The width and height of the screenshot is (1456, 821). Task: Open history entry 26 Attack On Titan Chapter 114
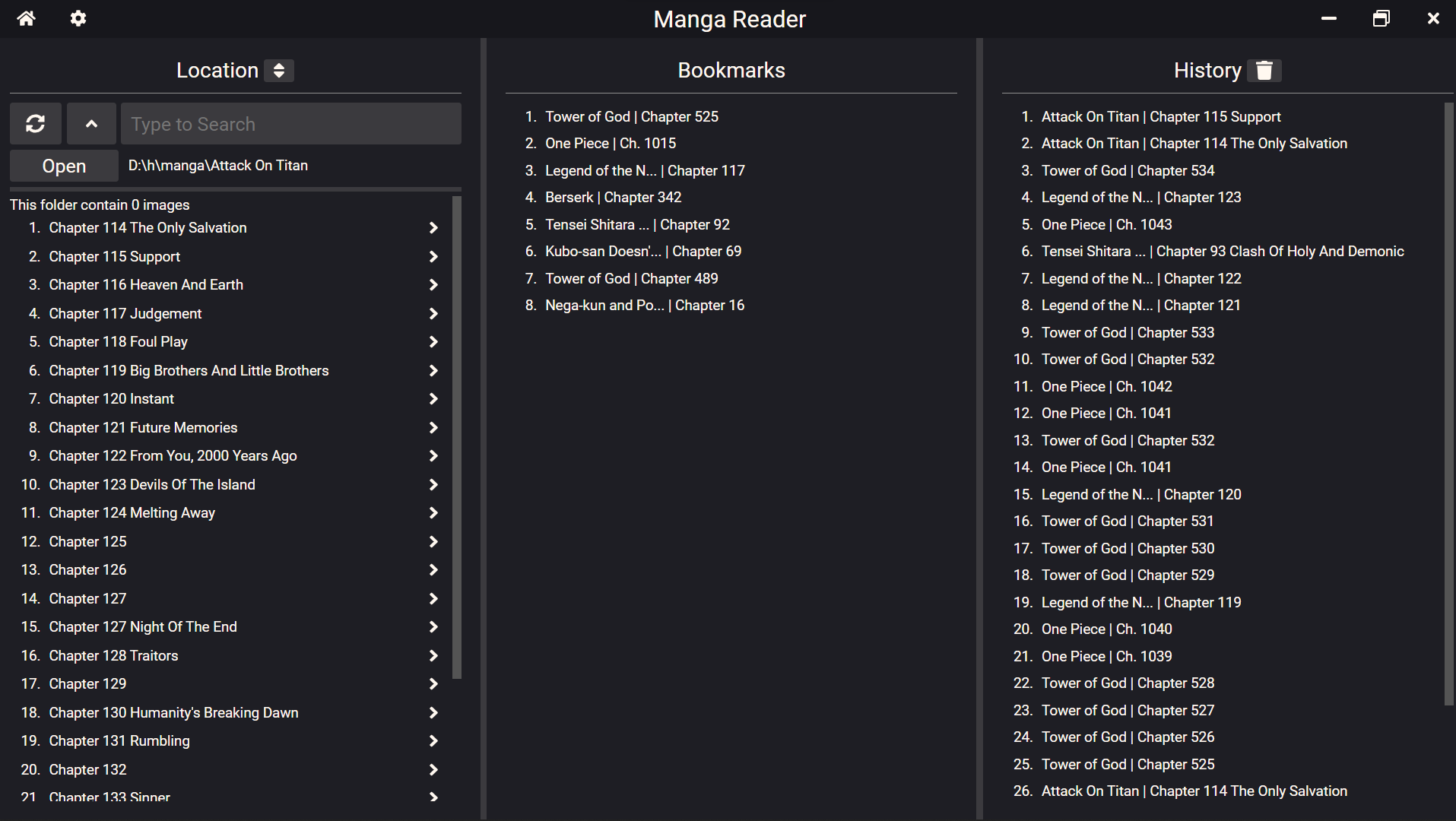pyautogui.click(x=1194, y=791)
